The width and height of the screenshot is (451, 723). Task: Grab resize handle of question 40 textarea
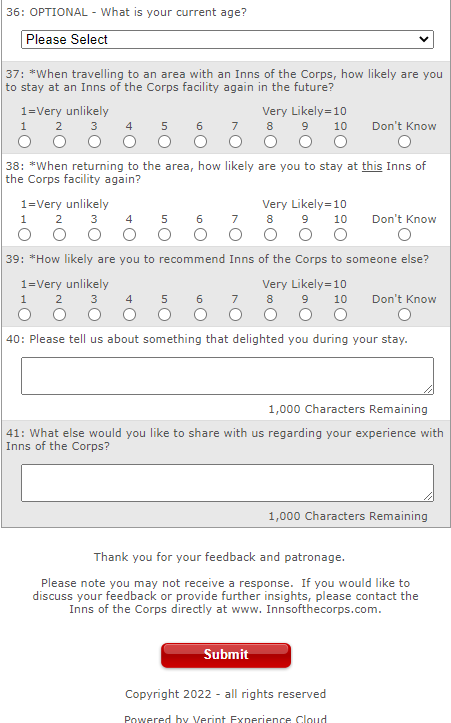coord(428,390)
